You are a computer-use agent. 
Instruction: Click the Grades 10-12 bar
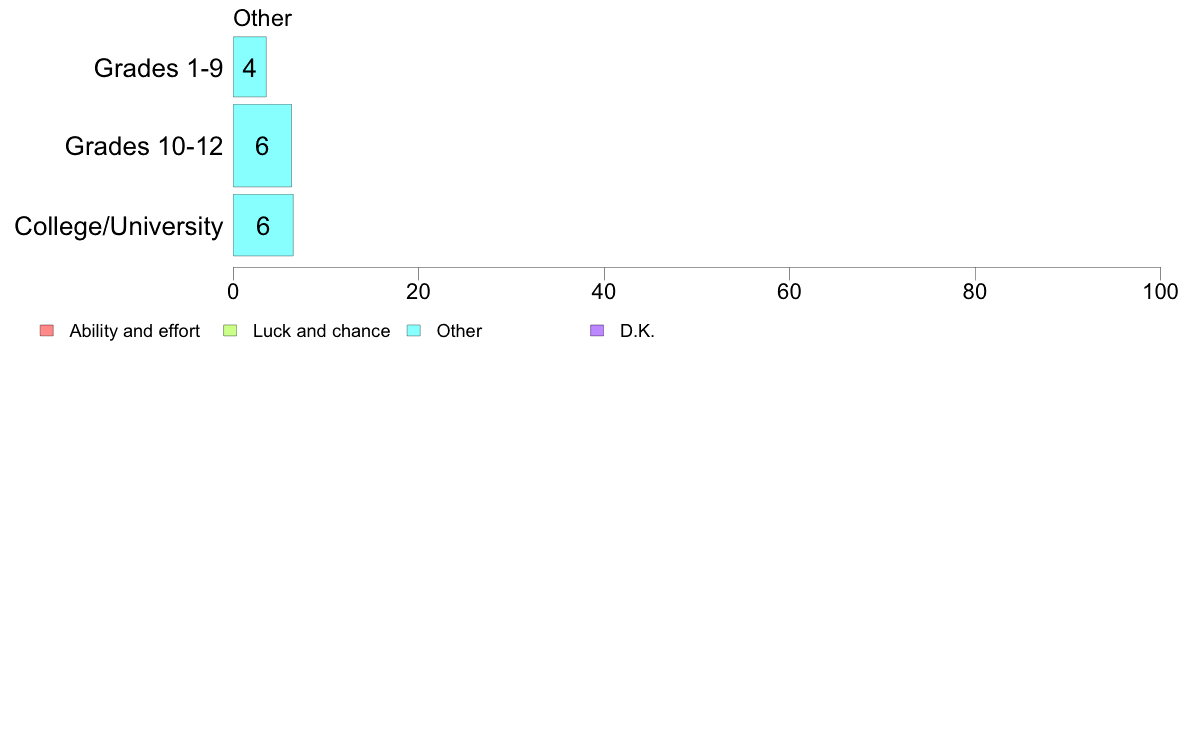(262, 145)
